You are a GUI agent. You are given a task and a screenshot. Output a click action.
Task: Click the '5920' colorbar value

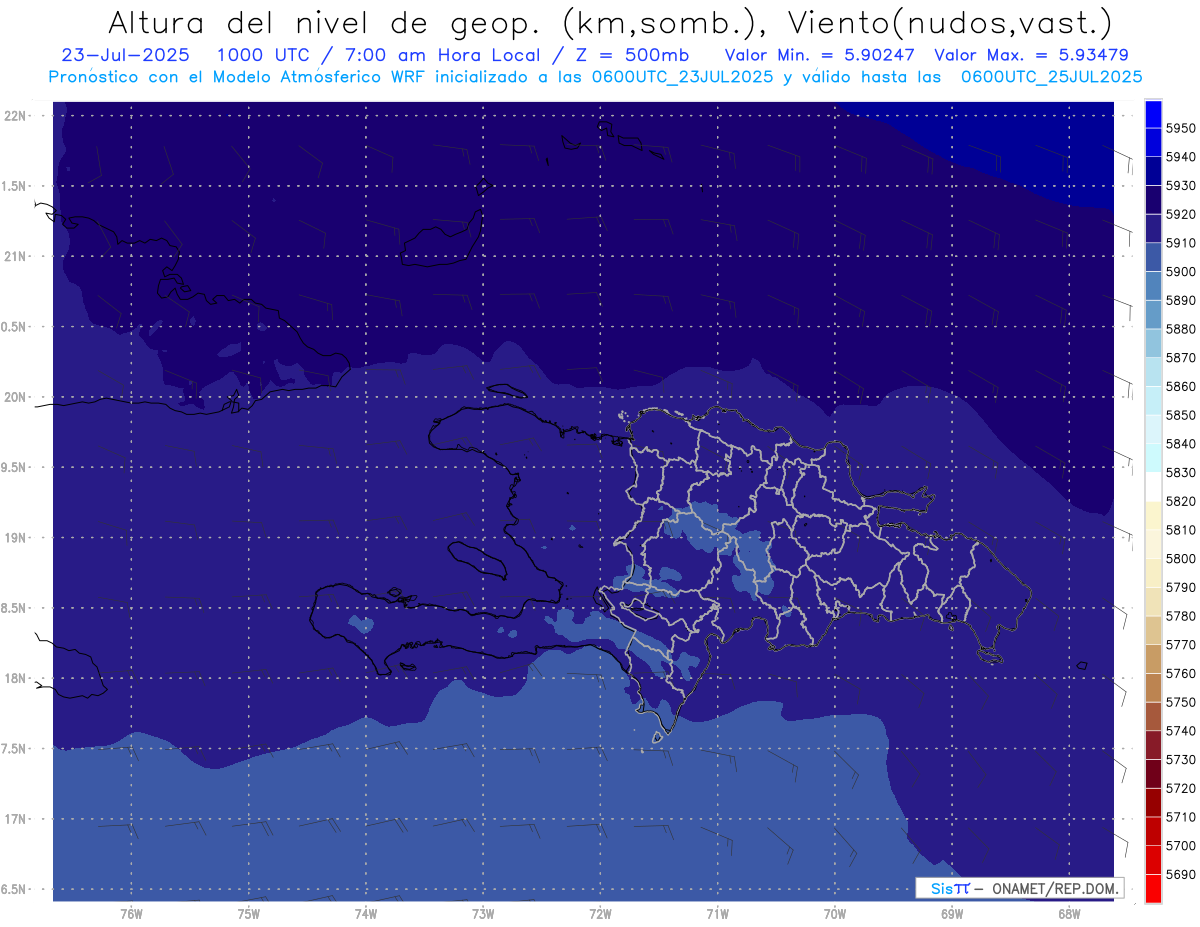click(x=1181, y=214)
